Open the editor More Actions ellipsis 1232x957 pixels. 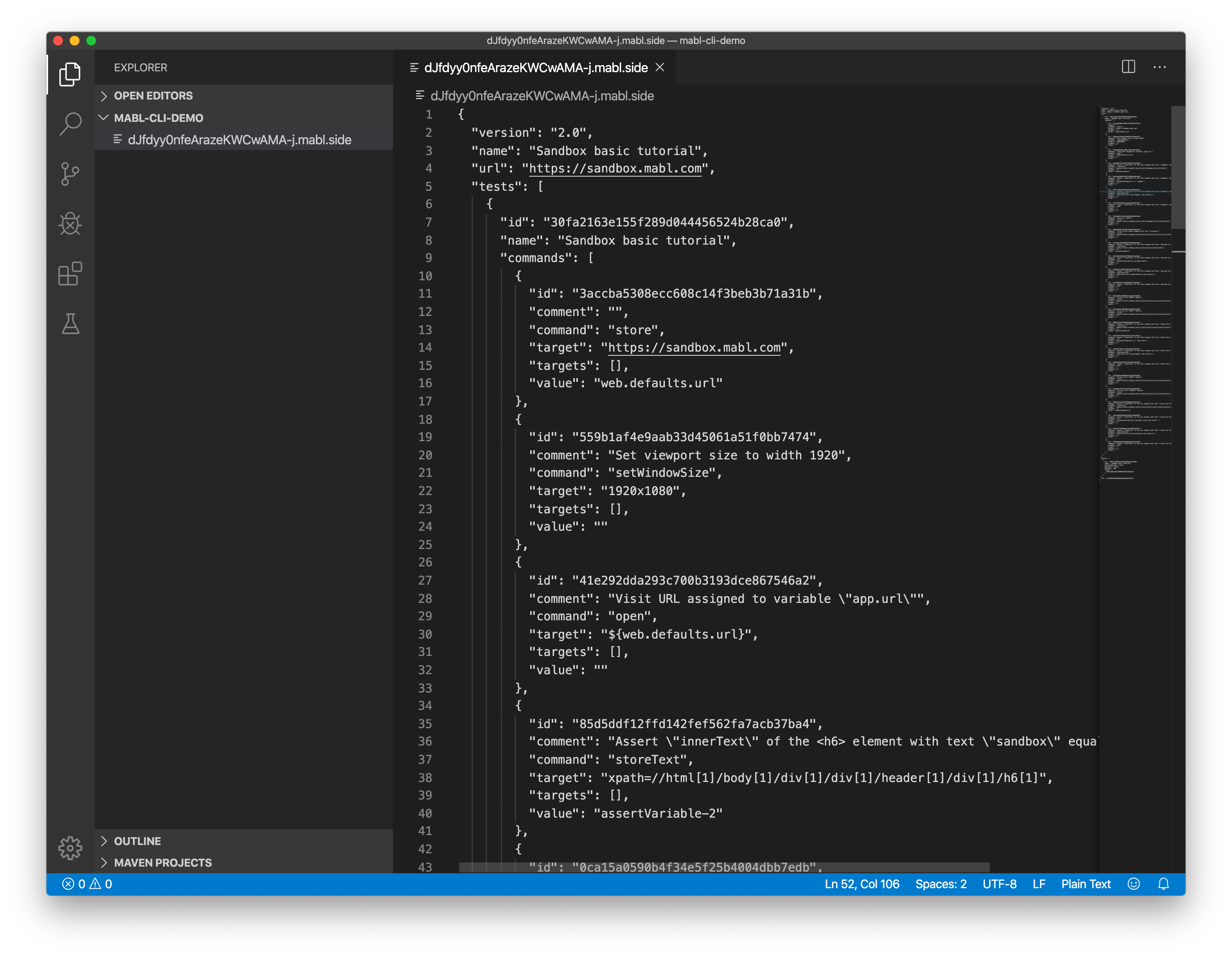1160,67
